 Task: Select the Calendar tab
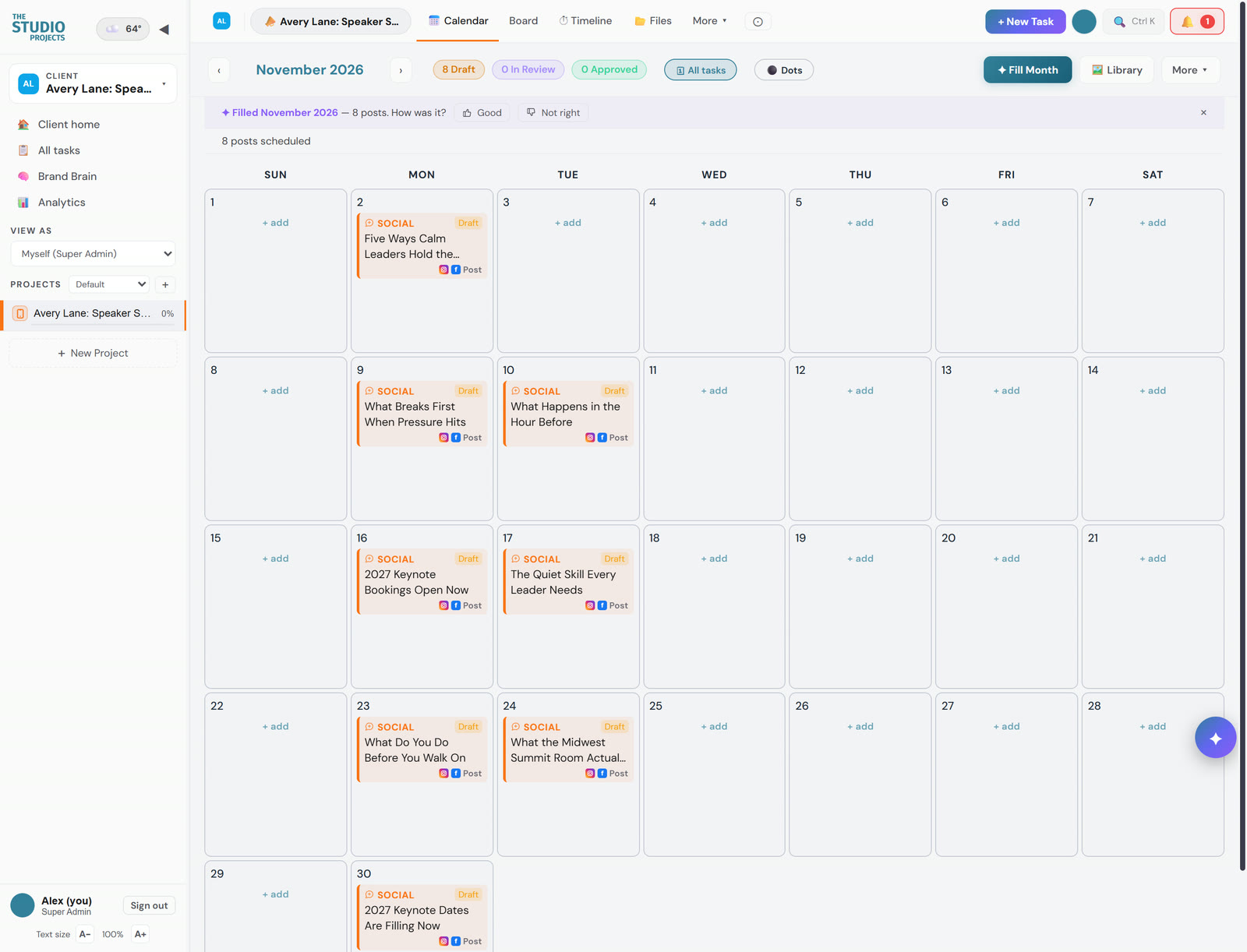(458, 21)
